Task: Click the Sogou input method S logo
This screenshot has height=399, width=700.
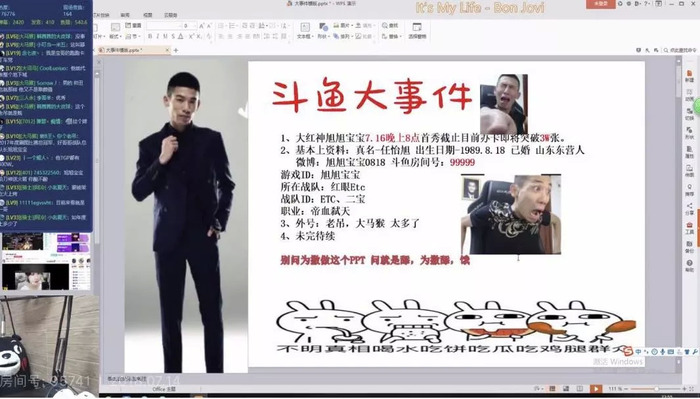Action: (629, 351)
